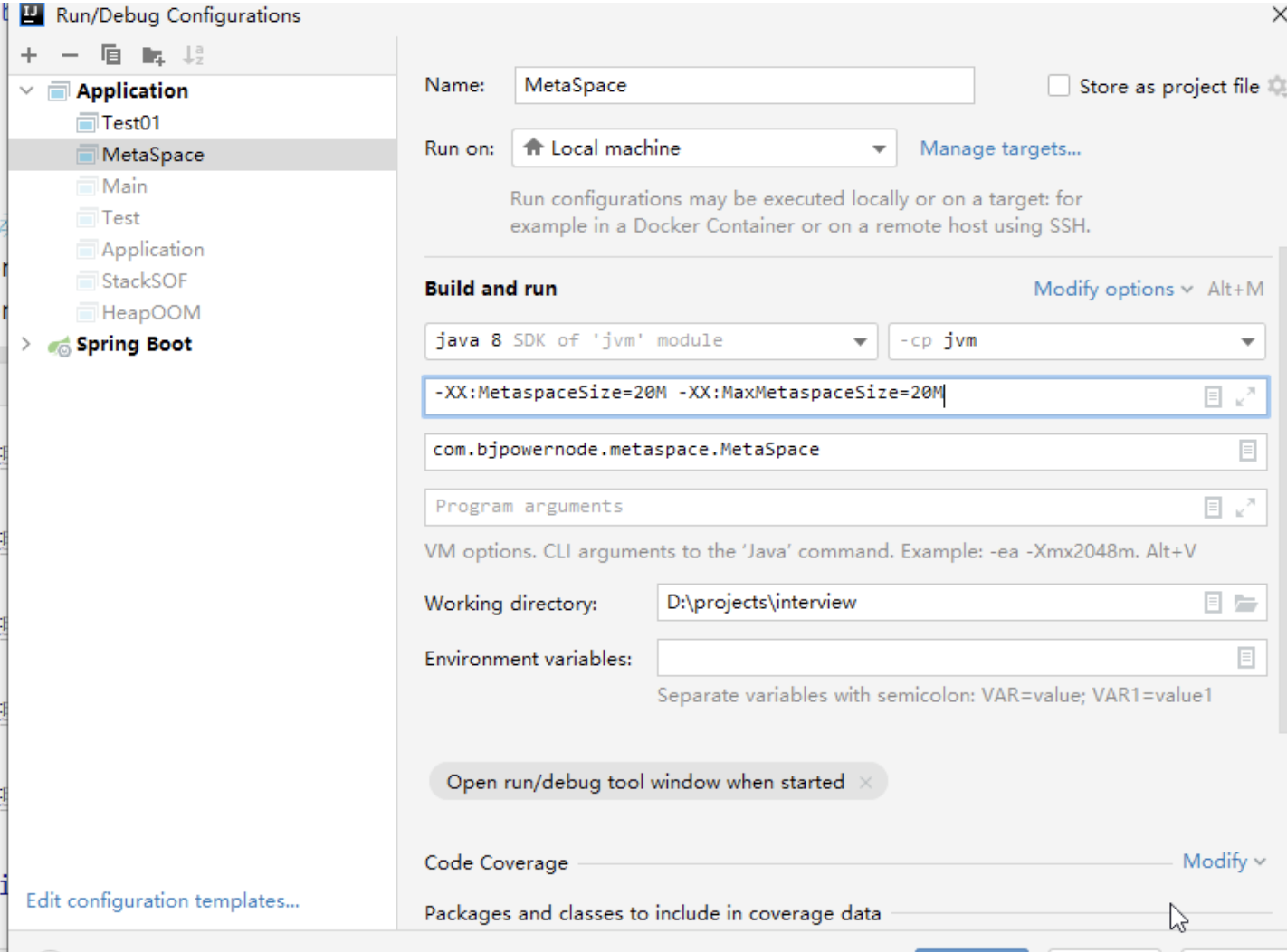Image resolution: width=1287 pixels, height=952 pixels.
Task: Expand the Spring Boot tree node
Action: coord(26,344)
